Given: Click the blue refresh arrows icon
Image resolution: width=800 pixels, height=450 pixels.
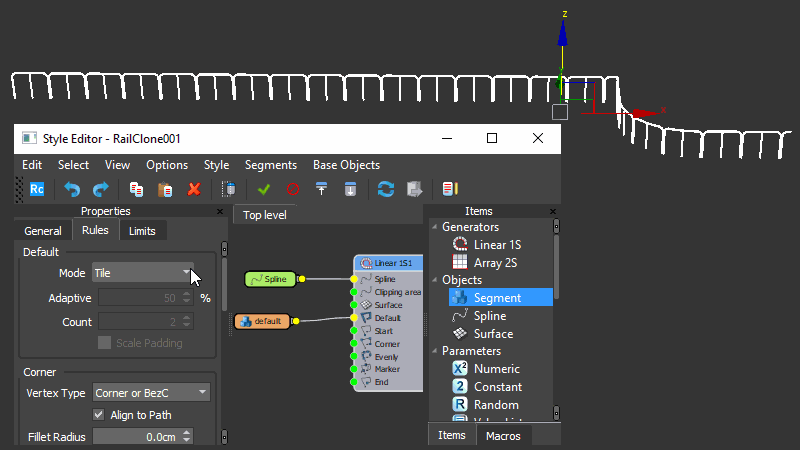Looking at the screenshot, I should [385, 189].
